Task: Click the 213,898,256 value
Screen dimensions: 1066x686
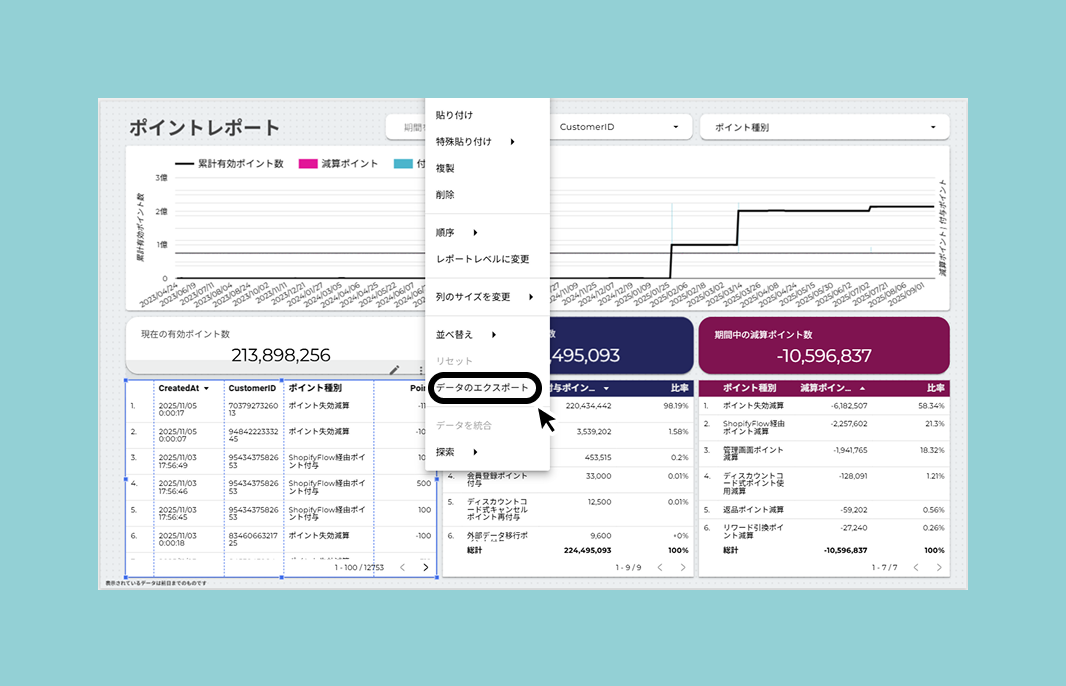Action: 280,355
